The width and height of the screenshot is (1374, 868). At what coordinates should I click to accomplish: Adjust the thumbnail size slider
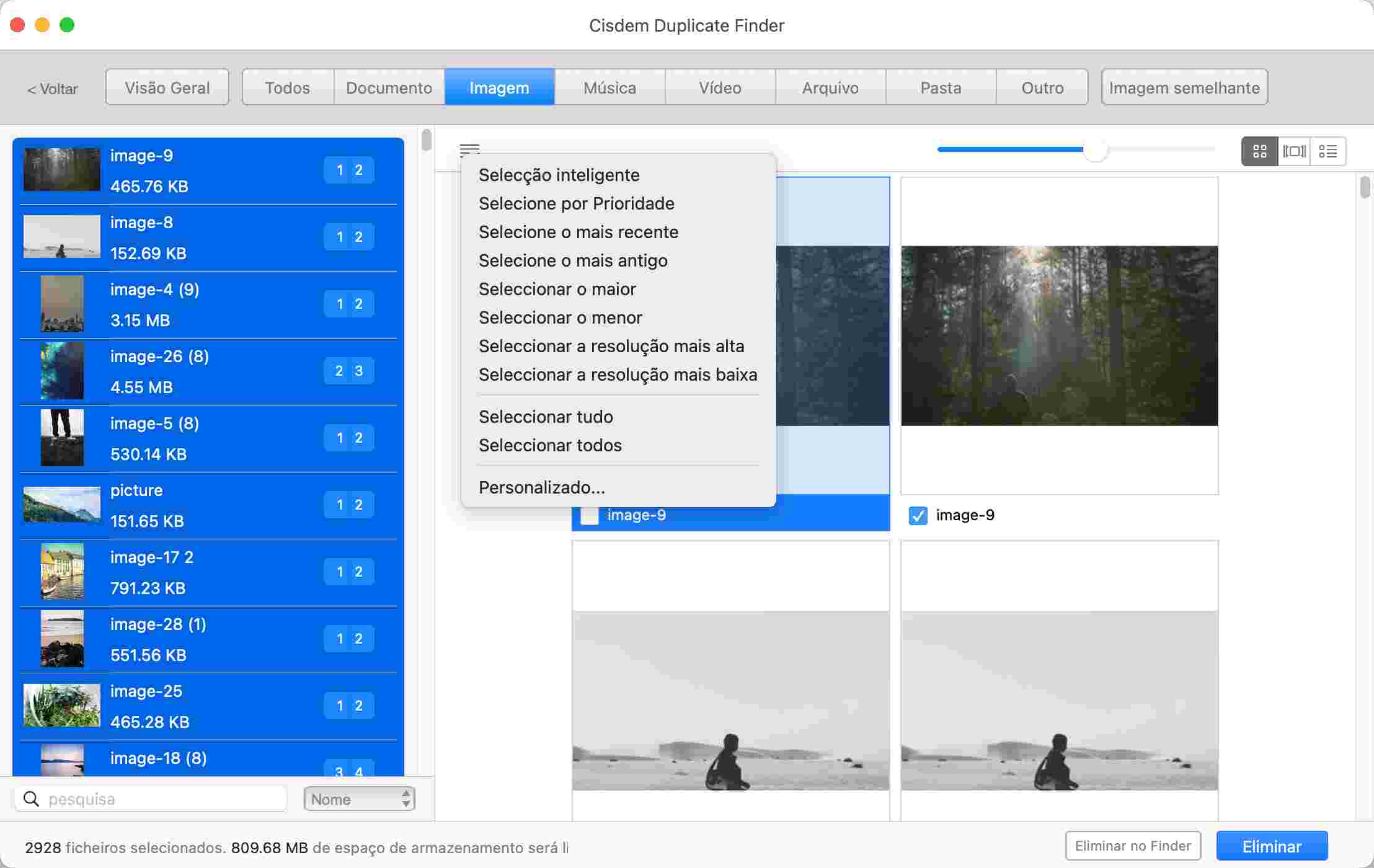pos(1095,149)
